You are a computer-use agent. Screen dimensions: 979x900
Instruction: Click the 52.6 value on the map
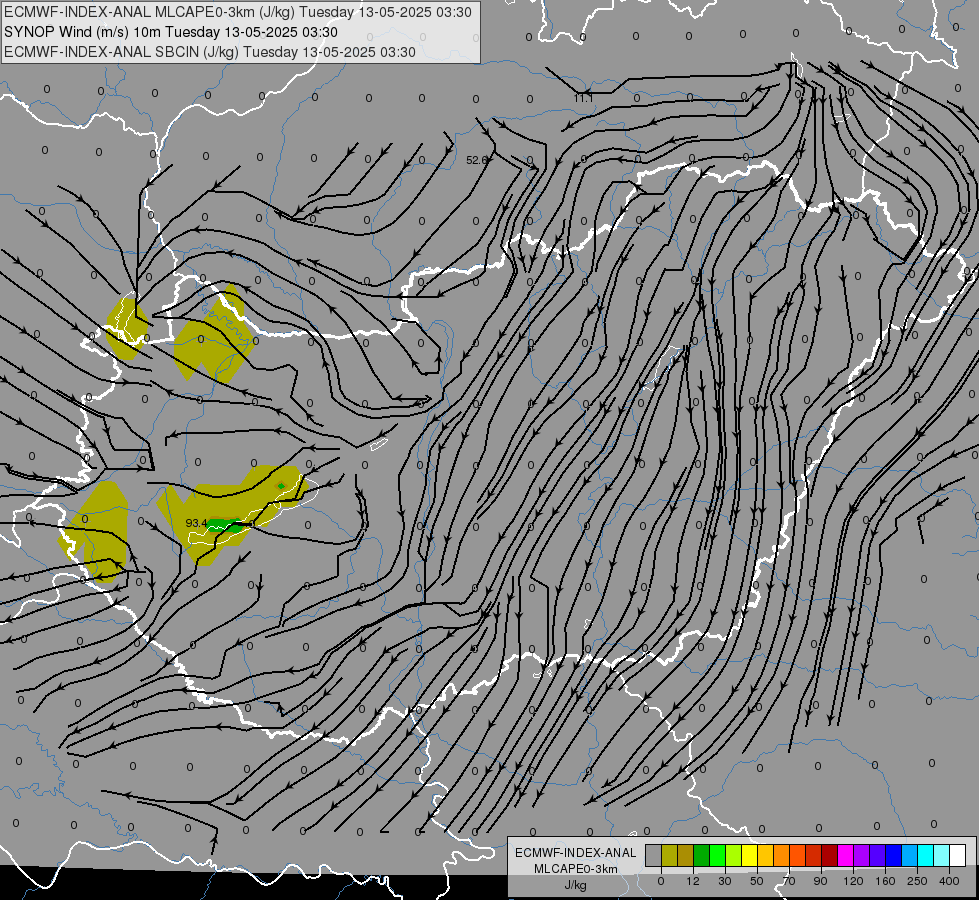point(476,160)
